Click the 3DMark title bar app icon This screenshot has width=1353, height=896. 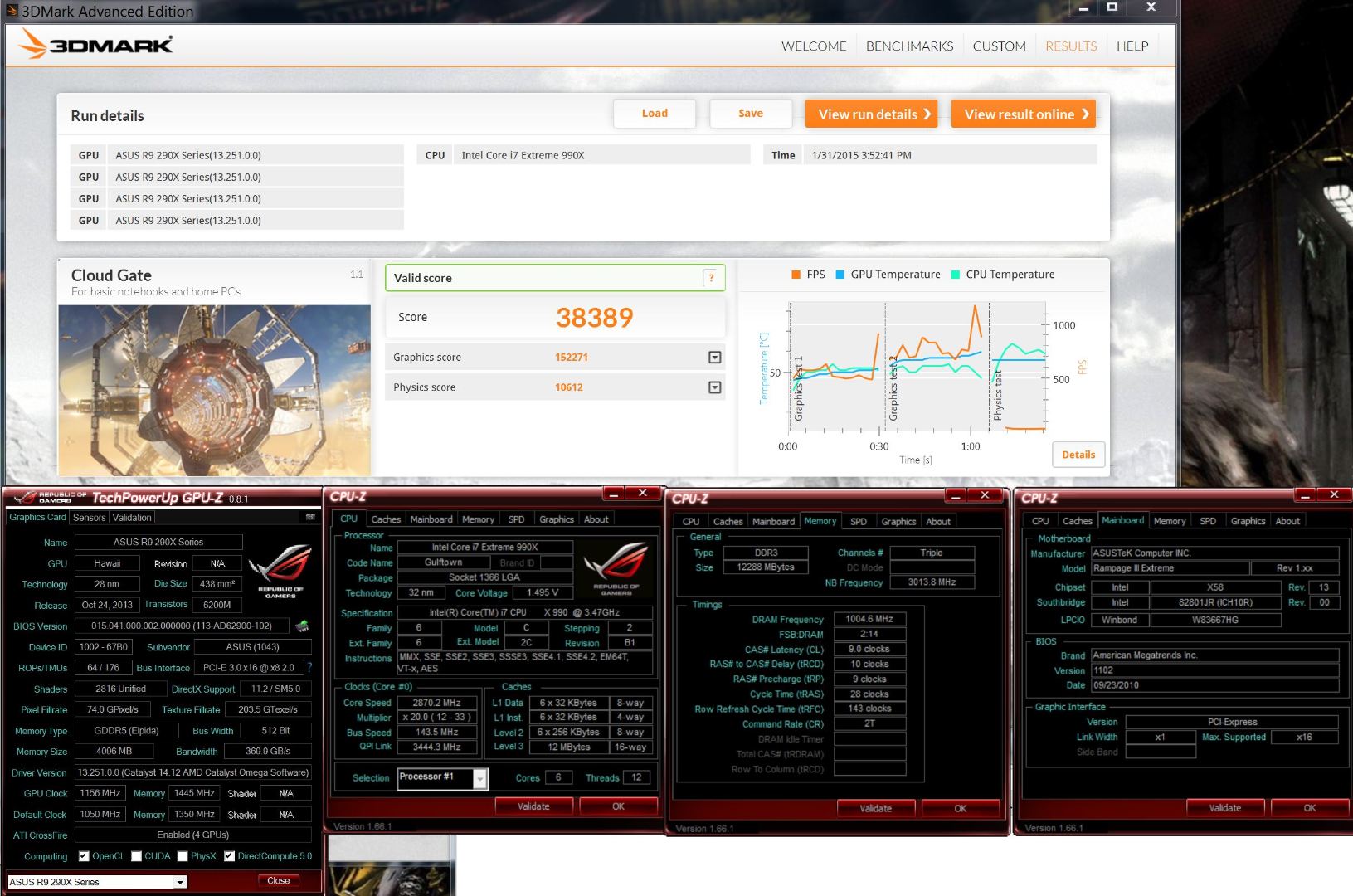[11, 11]
